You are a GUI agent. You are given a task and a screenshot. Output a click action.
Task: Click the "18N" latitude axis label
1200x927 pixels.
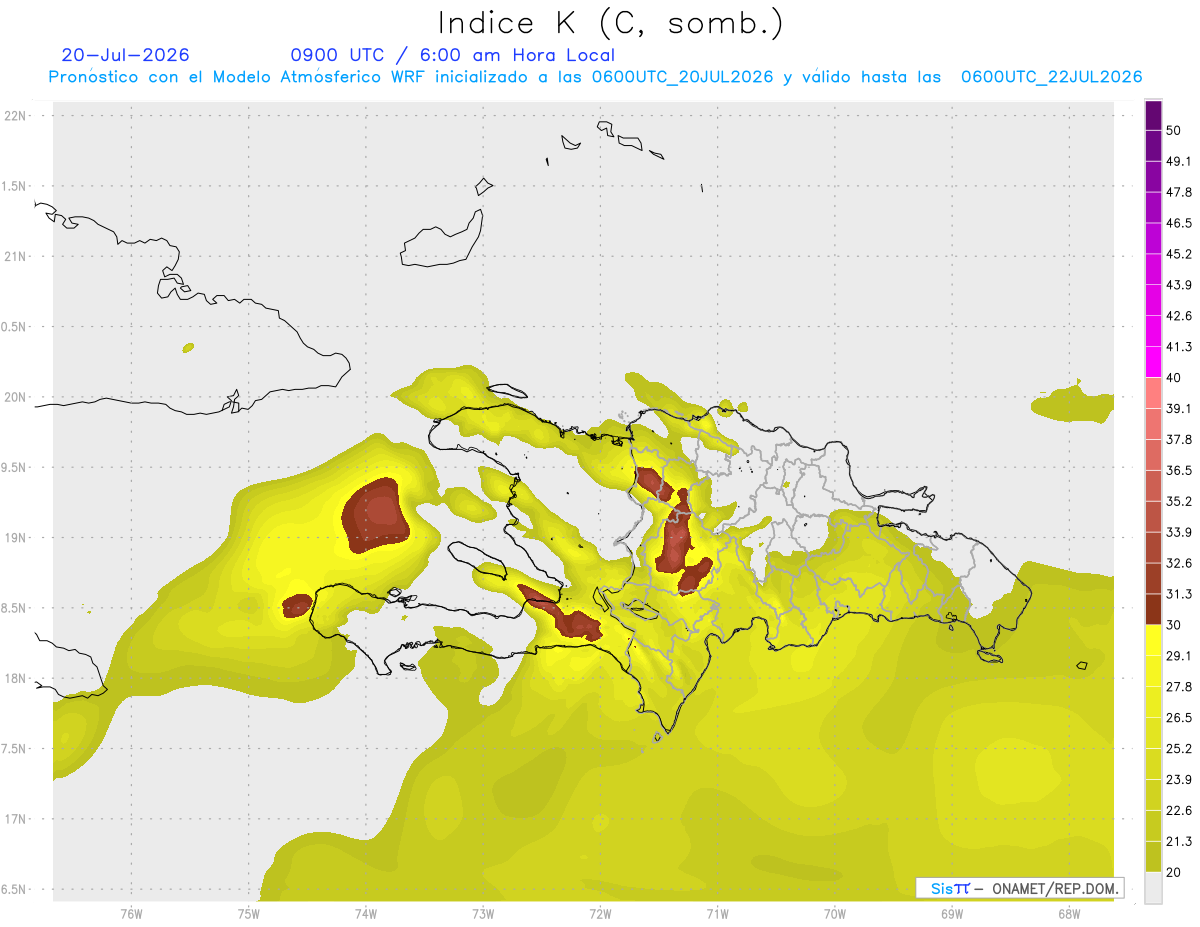coord(16,678)
